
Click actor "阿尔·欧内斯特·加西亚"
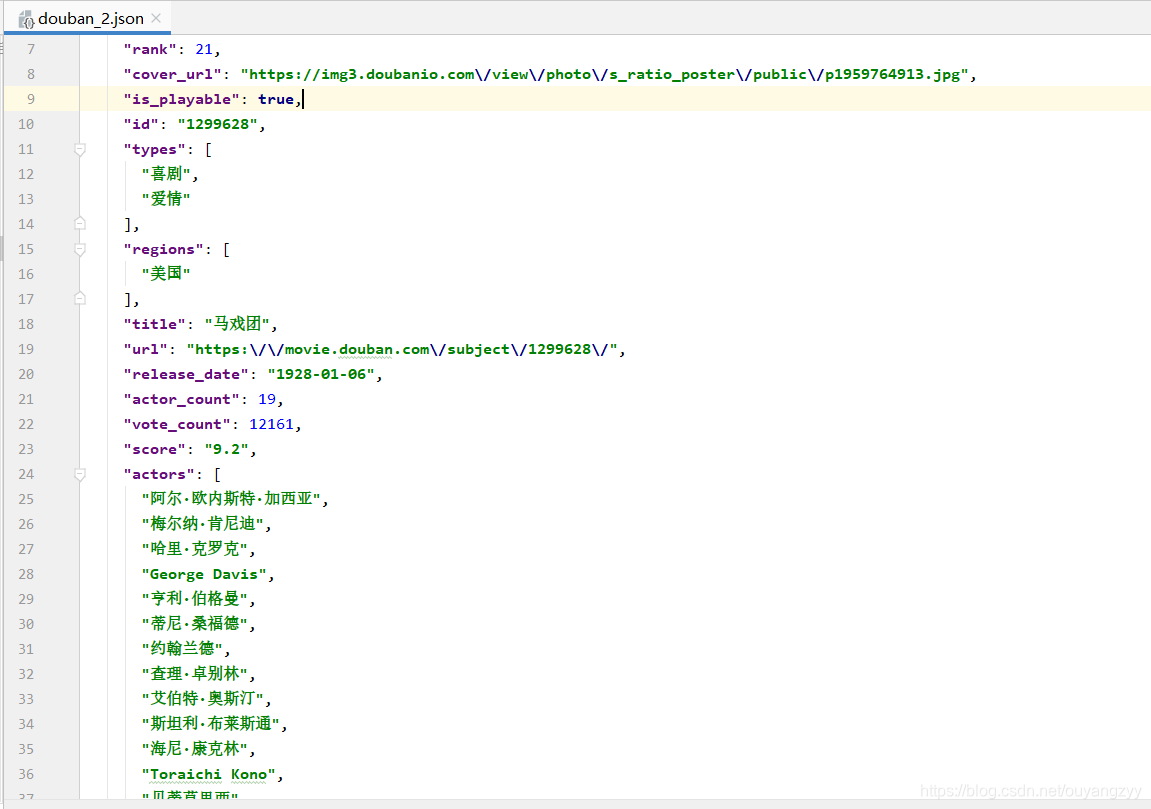point(231,499)
